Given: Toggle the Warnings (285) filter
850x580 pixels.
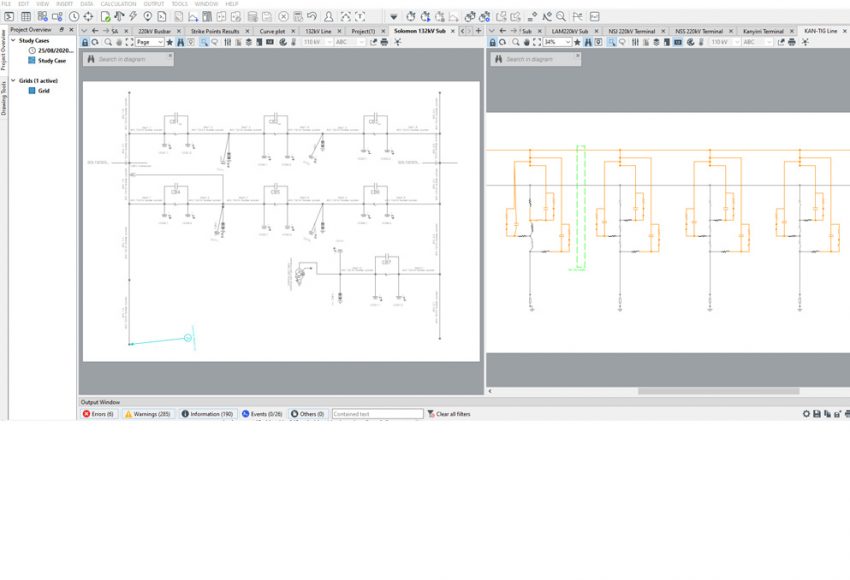Looking at the screenshot, I should (x=148, y=414).
